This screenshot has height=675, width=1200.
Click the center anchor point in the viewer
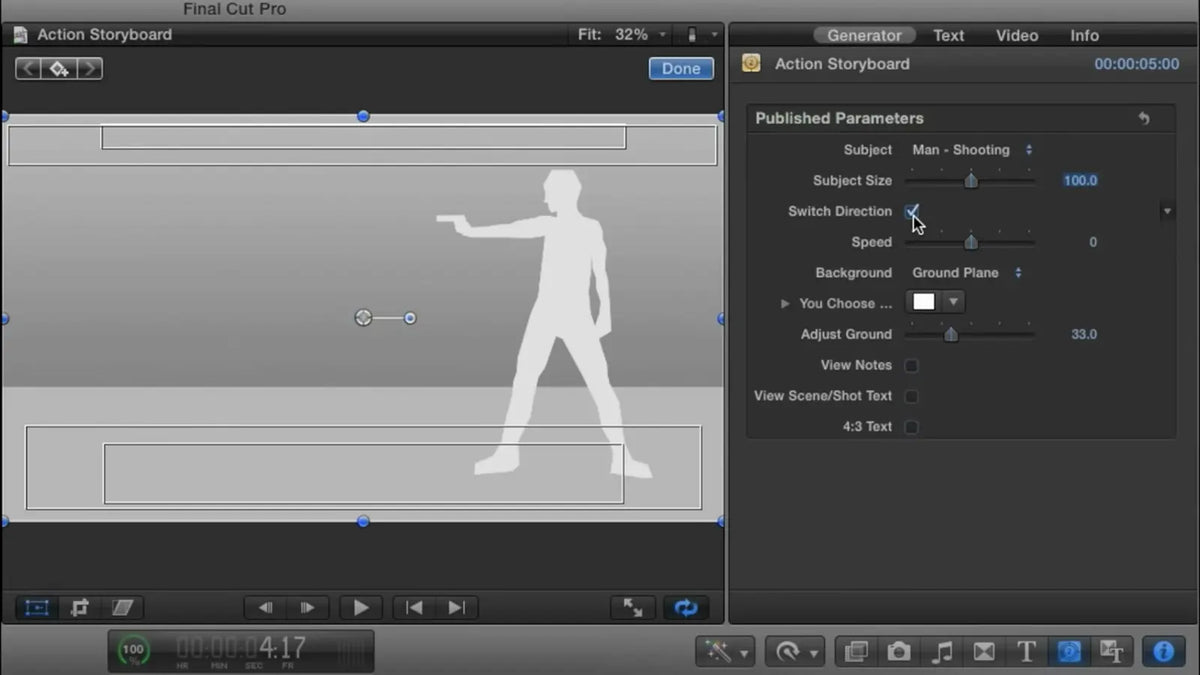(x=363, y=318)
